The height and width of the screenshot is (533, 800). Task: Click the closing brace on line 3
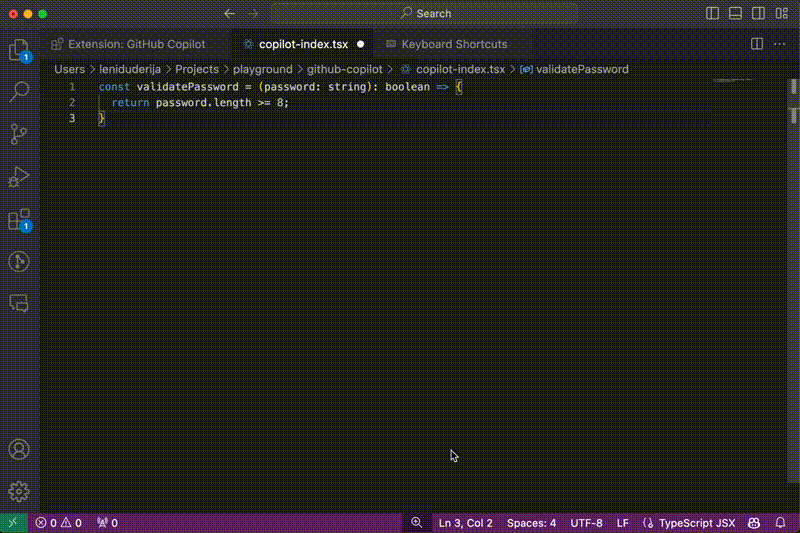pos(102,118)
